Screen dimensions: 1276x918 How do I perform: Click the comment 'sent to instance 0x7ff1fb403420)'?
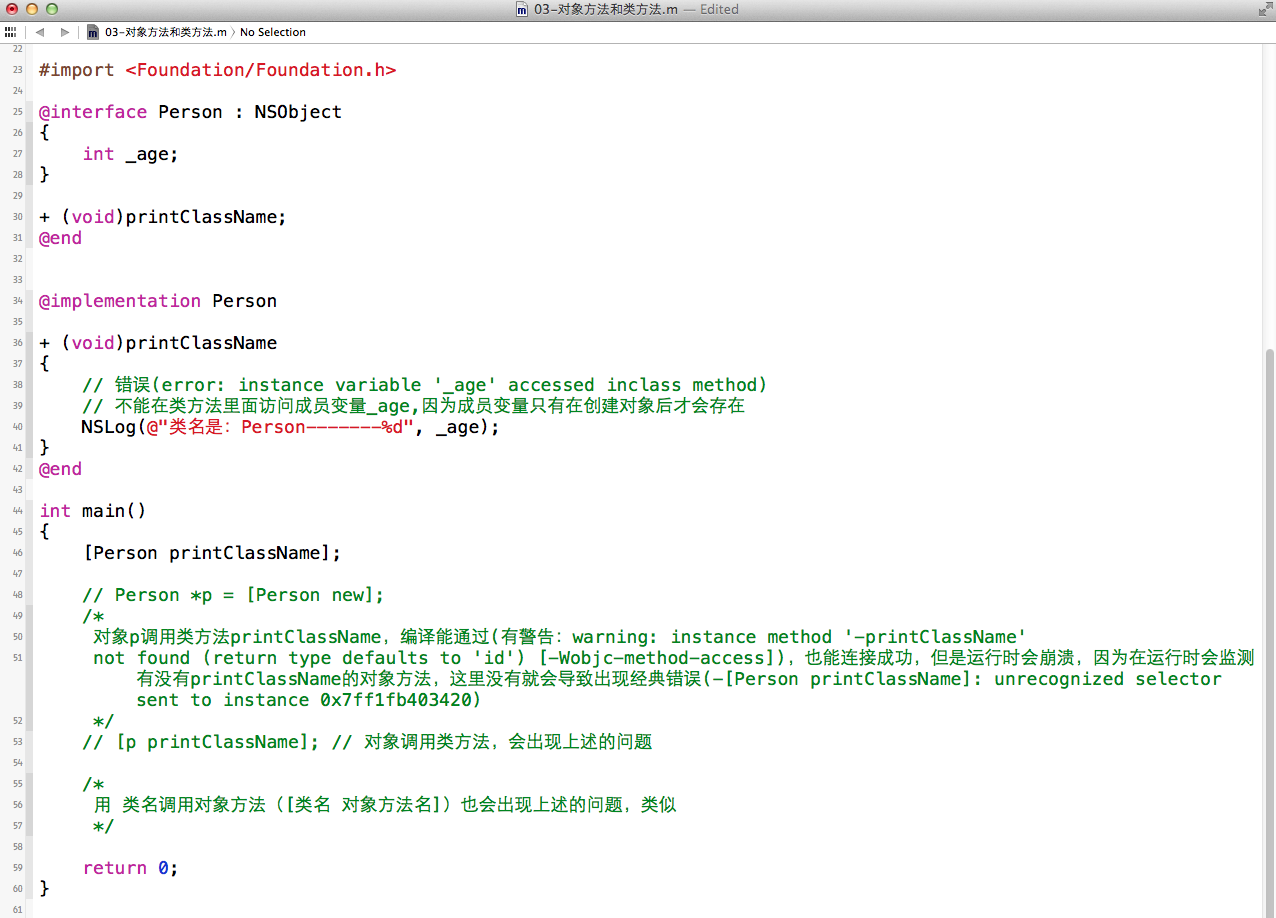pos(309,700)
